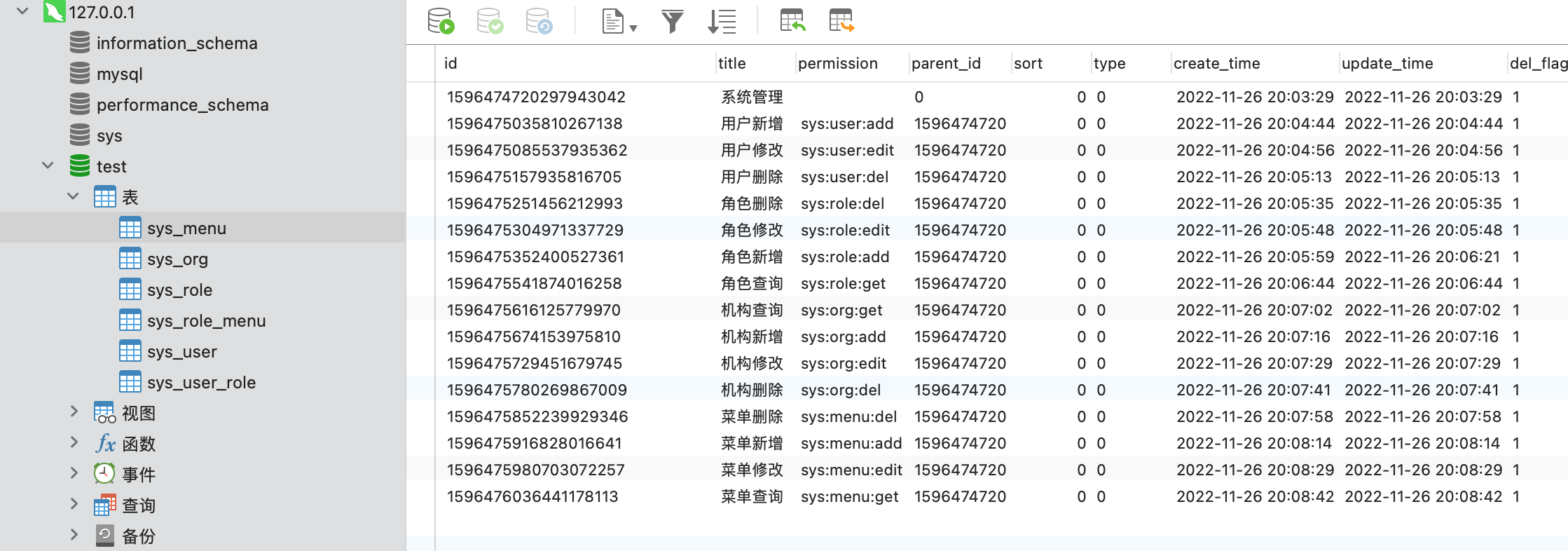This screenshot has width=1568, height=551.
Task: Collapse the 表 (tables) group
Action: coord(73,196)
